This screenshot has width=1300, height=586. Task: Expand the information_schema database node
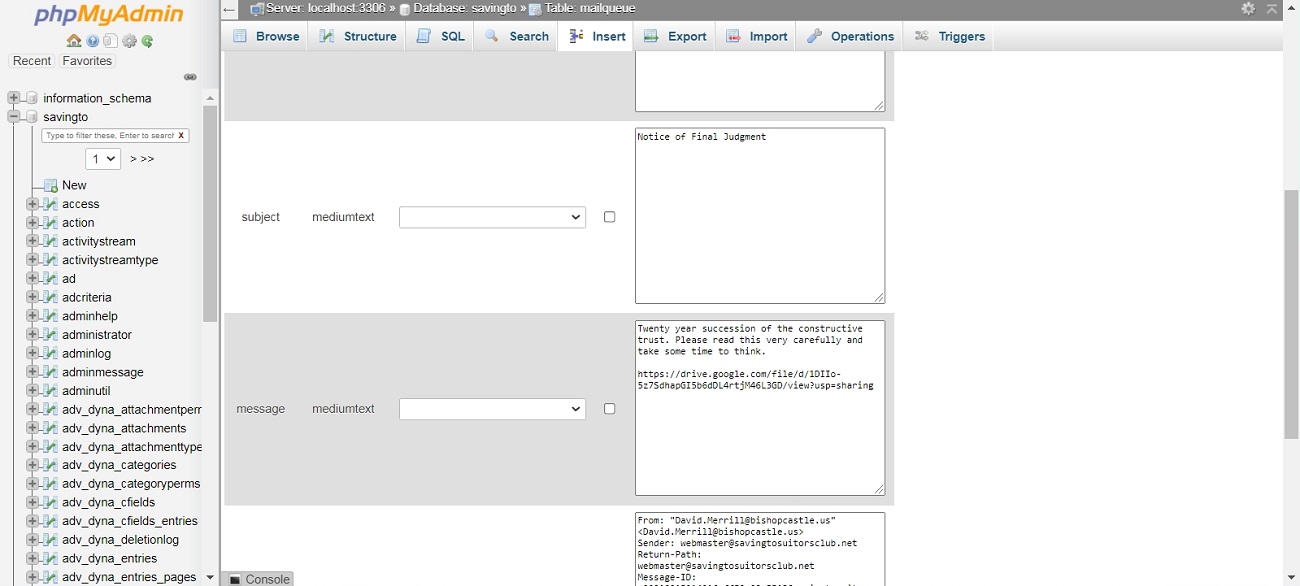tap(14, 98)
